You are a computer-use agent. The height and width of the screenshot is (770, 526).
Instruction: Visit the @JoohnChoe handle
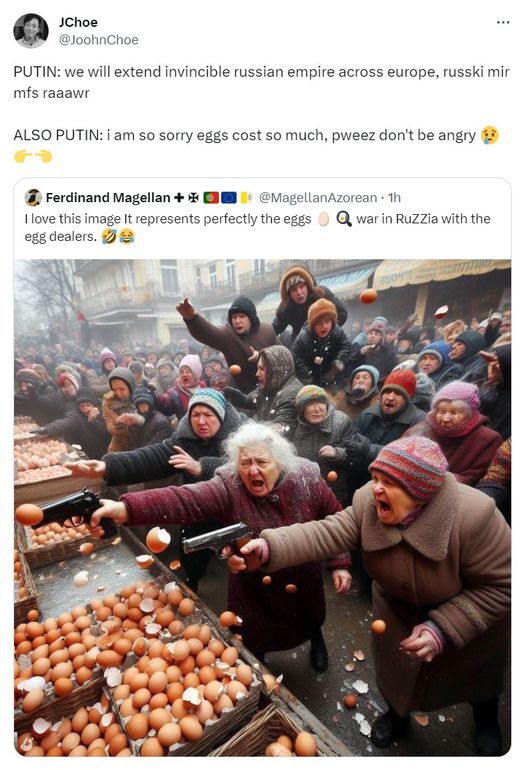tap(99, 40)
